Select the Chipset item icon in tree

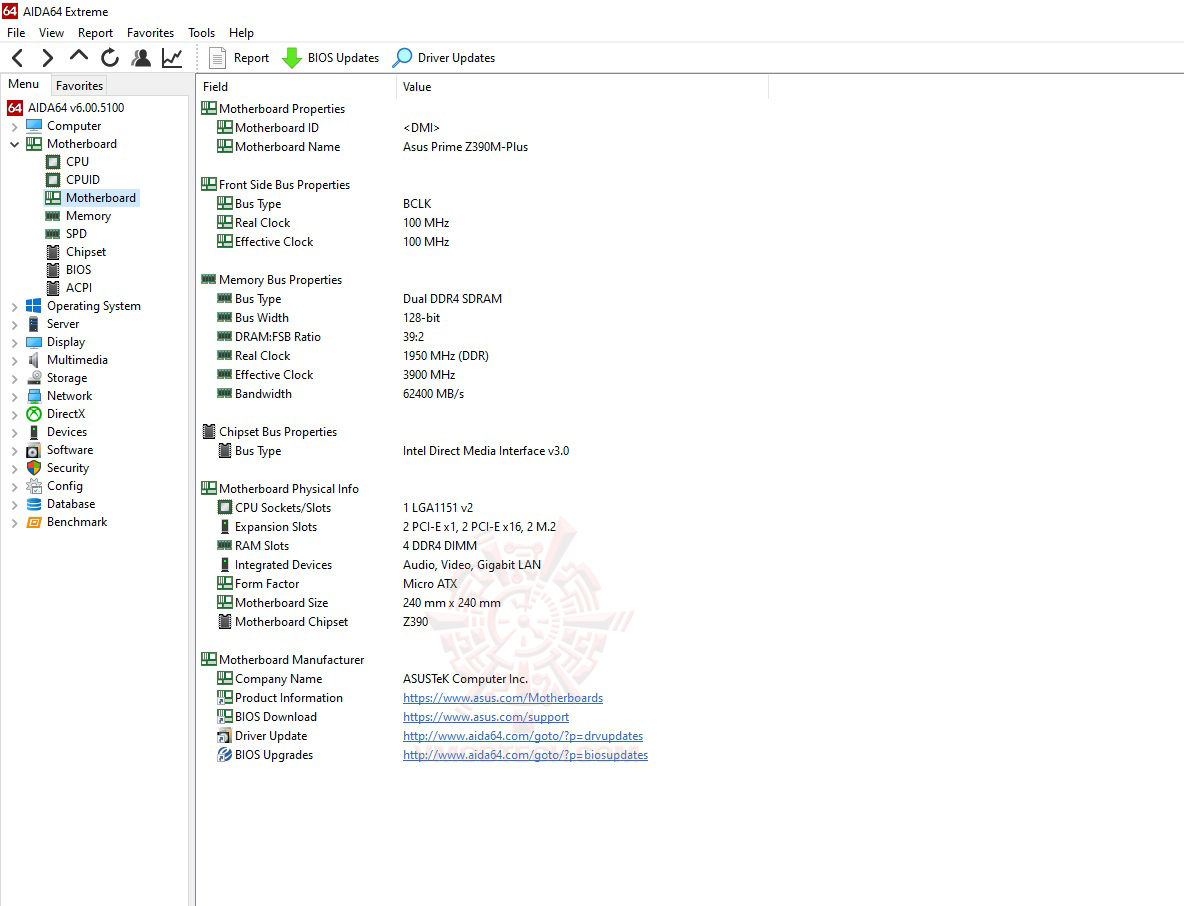point(53,251)
